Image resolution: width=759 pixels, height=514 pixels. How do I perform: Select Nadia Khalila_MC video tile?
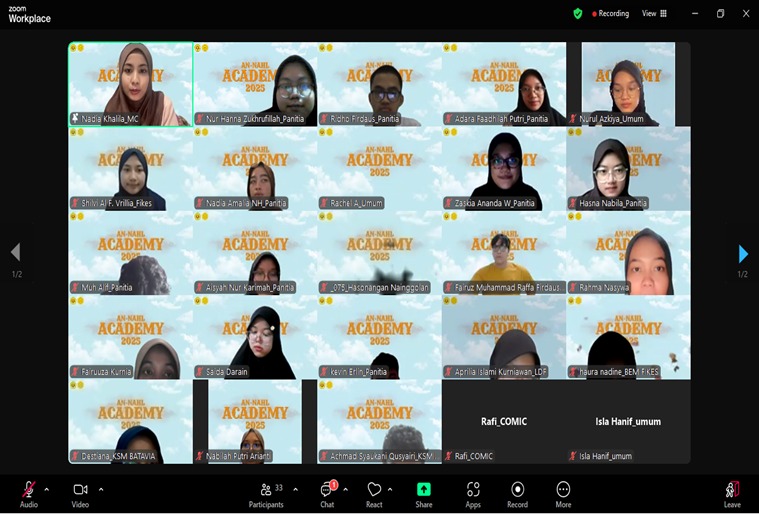[x=130, y=83]
